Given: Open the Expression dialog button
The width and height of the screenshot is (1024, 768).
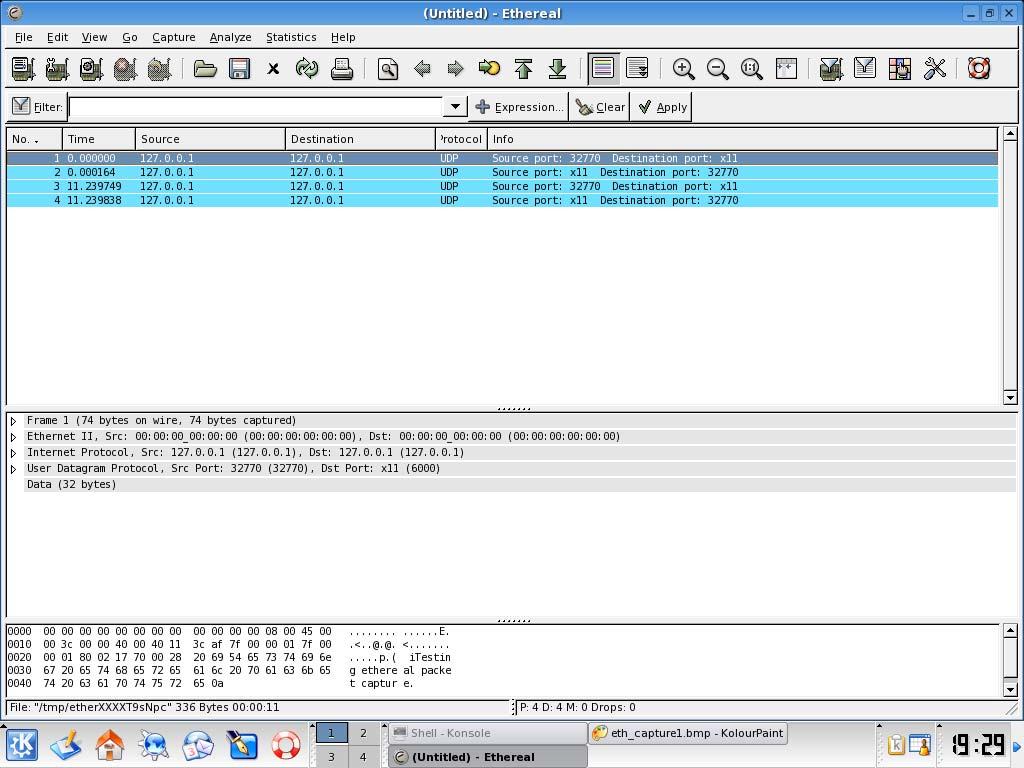Looking at the screenshot, I should (519, 107).
